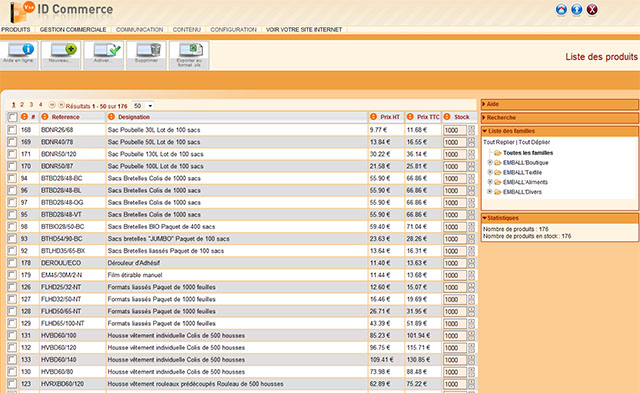Go to results page 3
The image size is (640, 393).
pos(31,105)
